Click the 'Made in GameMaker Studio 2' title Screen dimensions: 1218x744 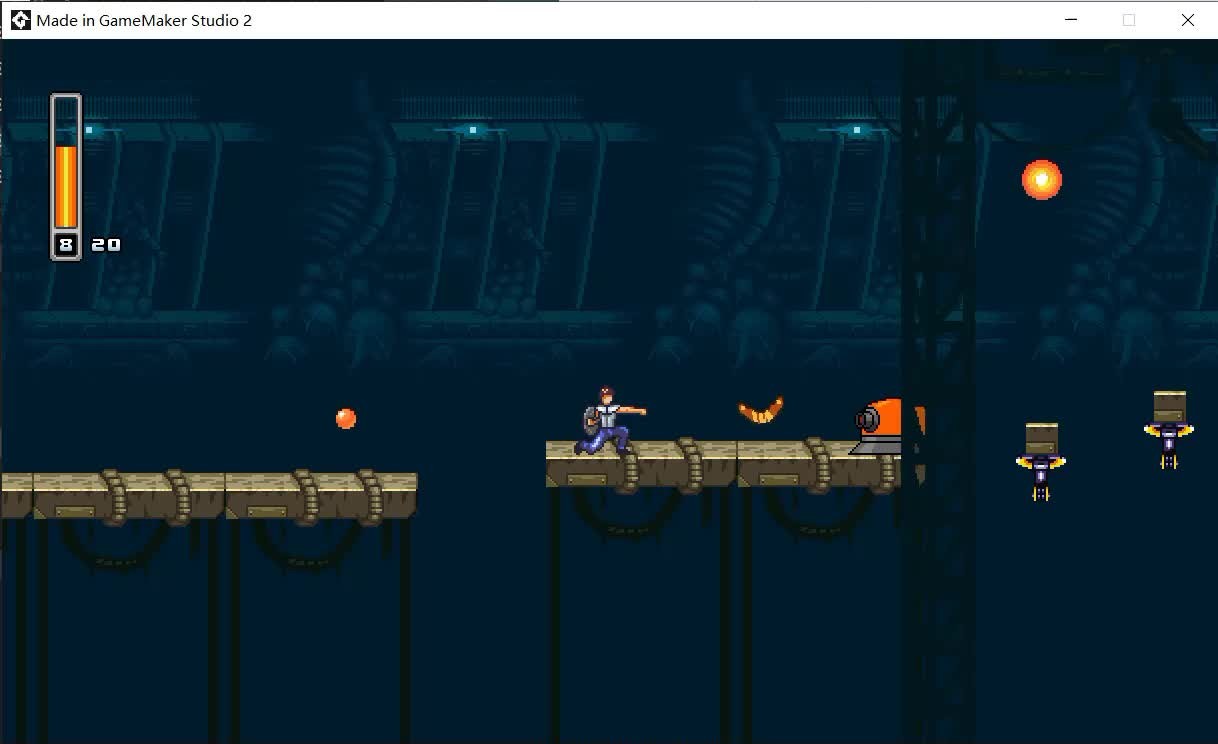(x=144, y=20)
